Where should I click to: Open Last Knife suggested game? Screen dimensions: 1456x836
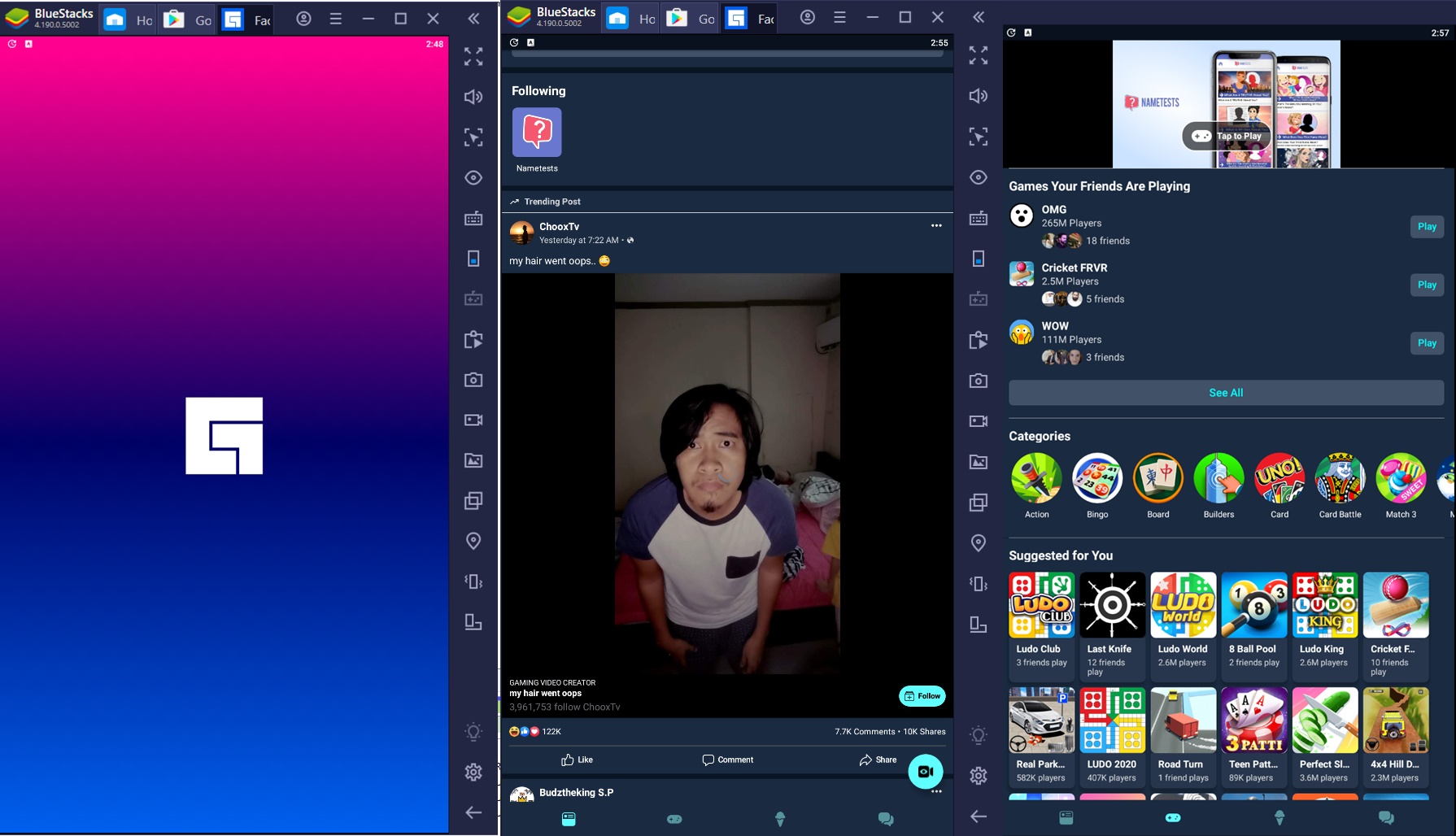pos(1112,625)
